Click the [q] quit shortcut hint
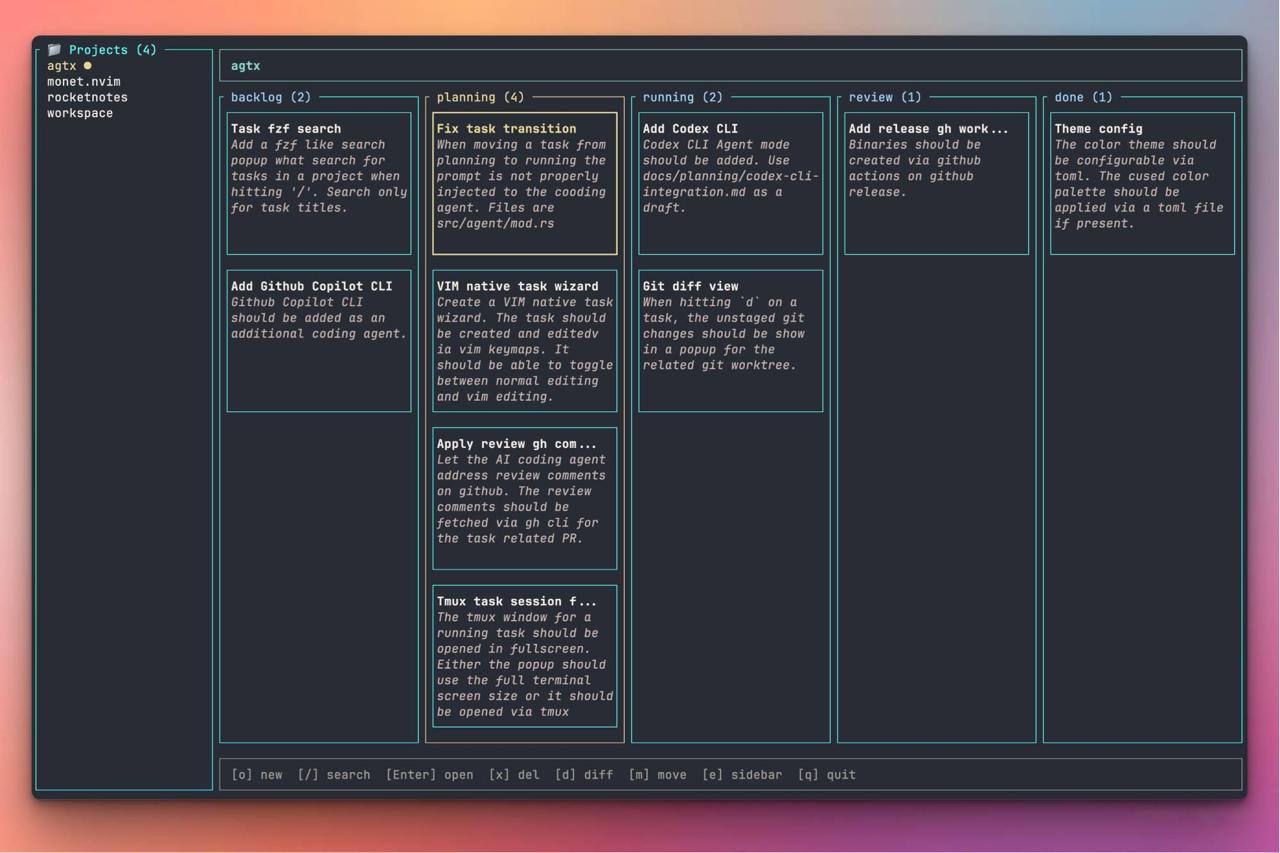The height and width of the screenshot is (853, 1280). pos(827,775)
